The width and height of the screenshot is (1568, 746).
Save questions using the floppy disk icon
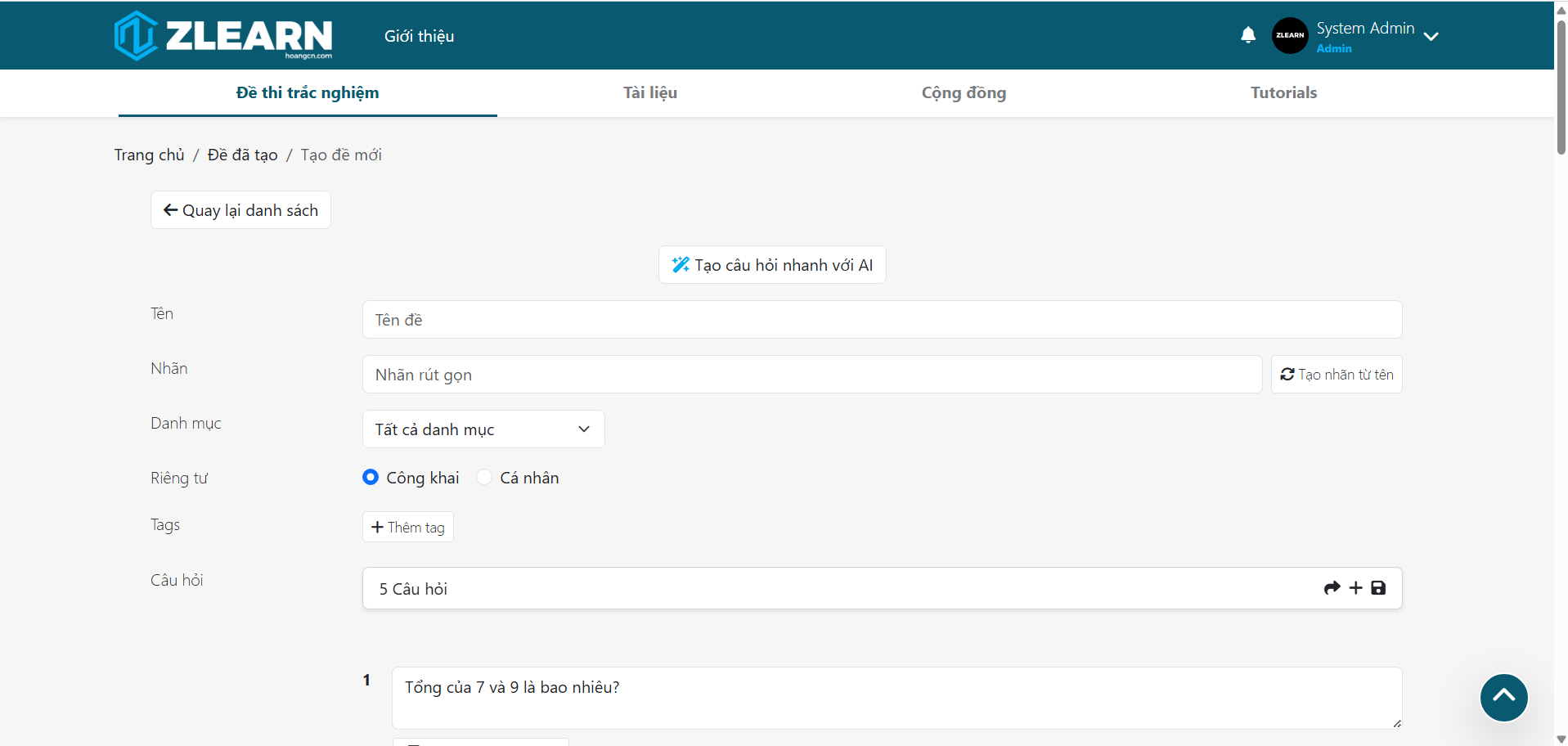click(1378, 588)
